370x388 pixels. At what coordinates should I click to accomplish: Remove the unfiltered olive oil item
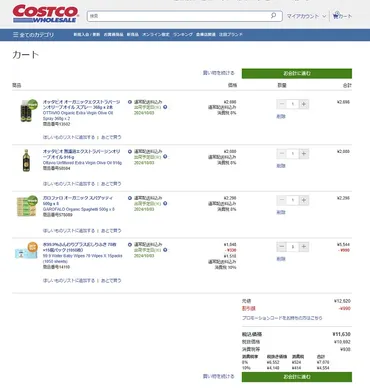pos(281,166)
